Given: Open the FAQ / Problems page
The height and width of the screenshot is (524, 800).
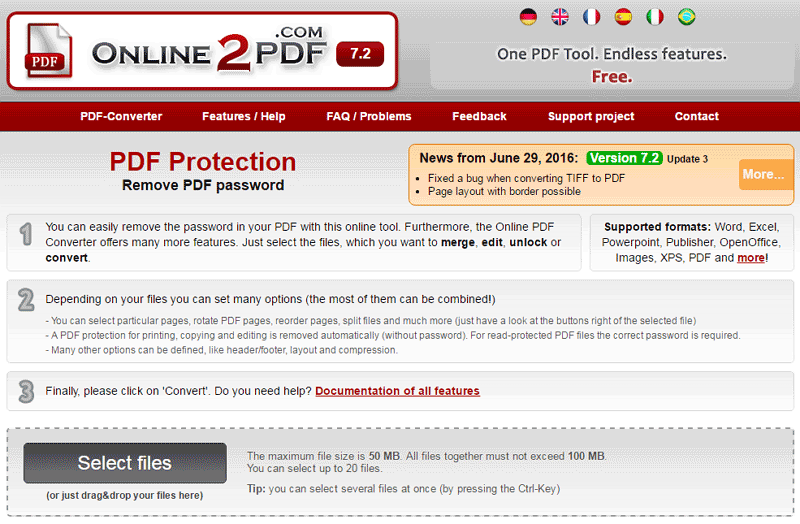Looking at the screenshot, I should 368,116.
